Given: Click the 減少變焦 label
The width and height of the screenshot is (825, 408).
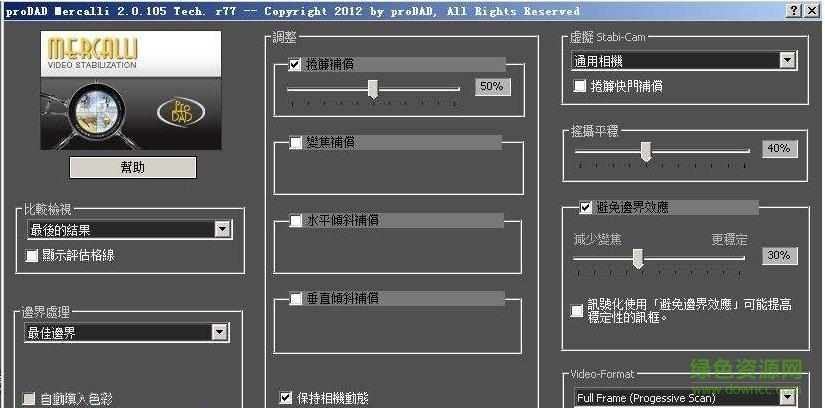Looking at the screenshot, I should coord(597,239).
